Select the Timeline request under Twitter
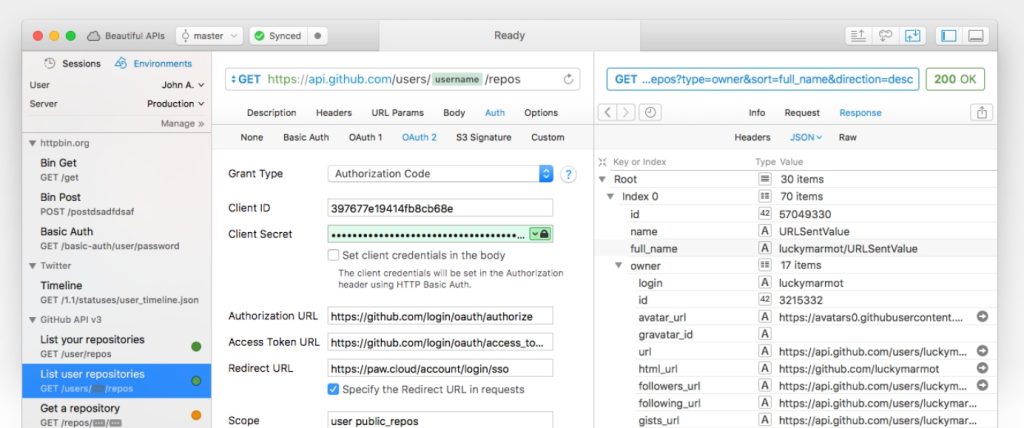The height and width of the screenshot is (428, 1024). [x=116, y=292]
